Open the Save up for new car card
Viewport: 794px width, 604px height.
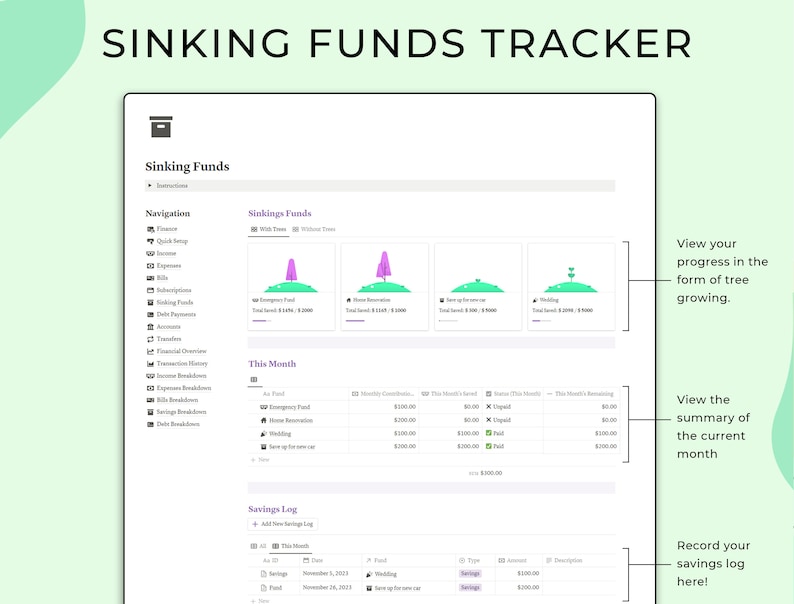pyautogui.click(x=478, y=287)
